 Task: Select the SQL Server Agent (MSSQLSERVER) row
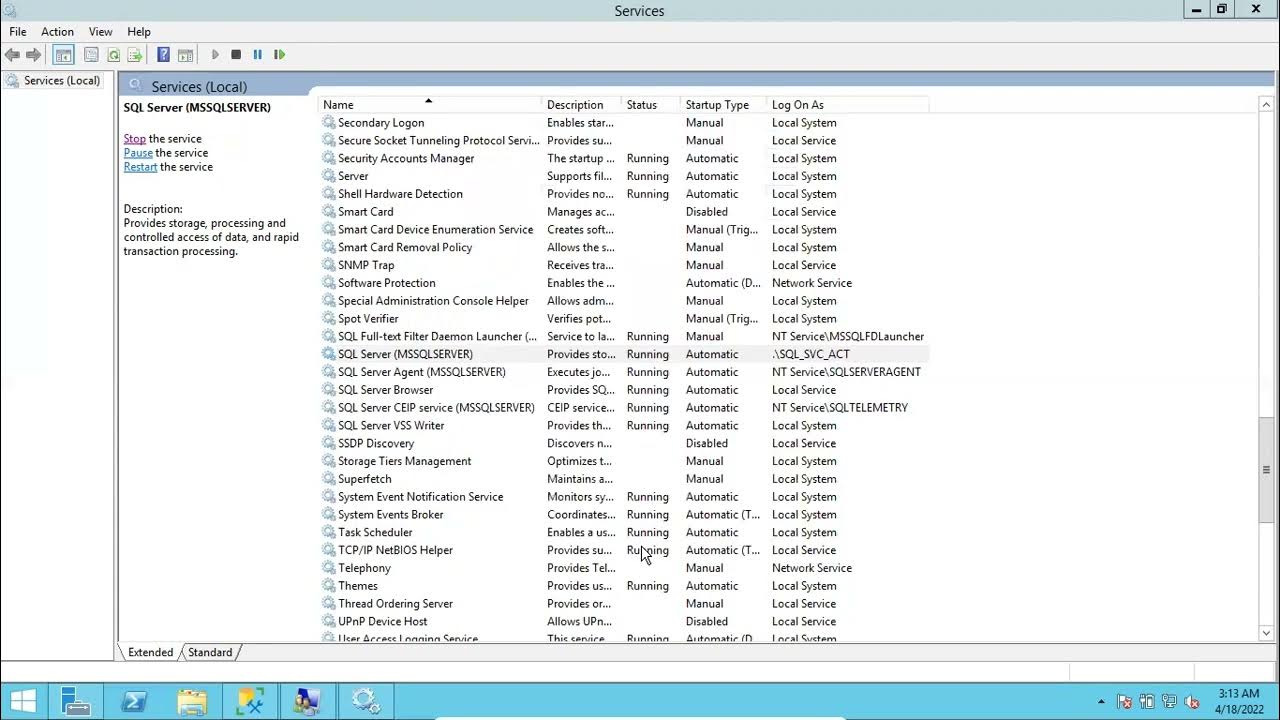(x=624, y=372)
